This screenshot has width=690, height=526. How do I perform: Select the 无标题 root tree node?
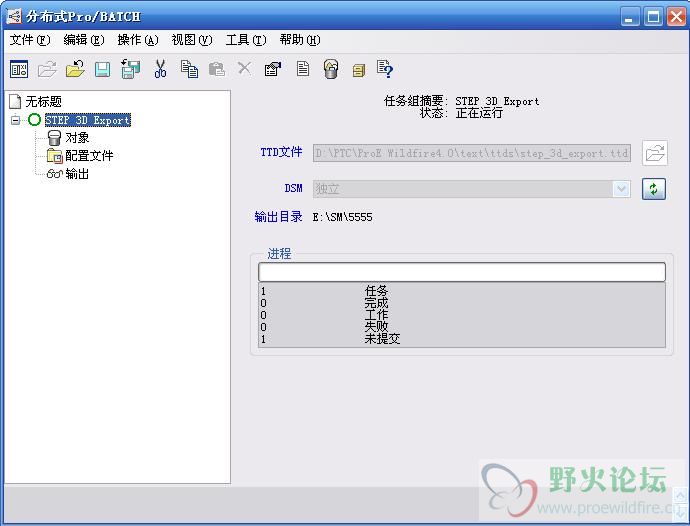(x=43, y=102)
